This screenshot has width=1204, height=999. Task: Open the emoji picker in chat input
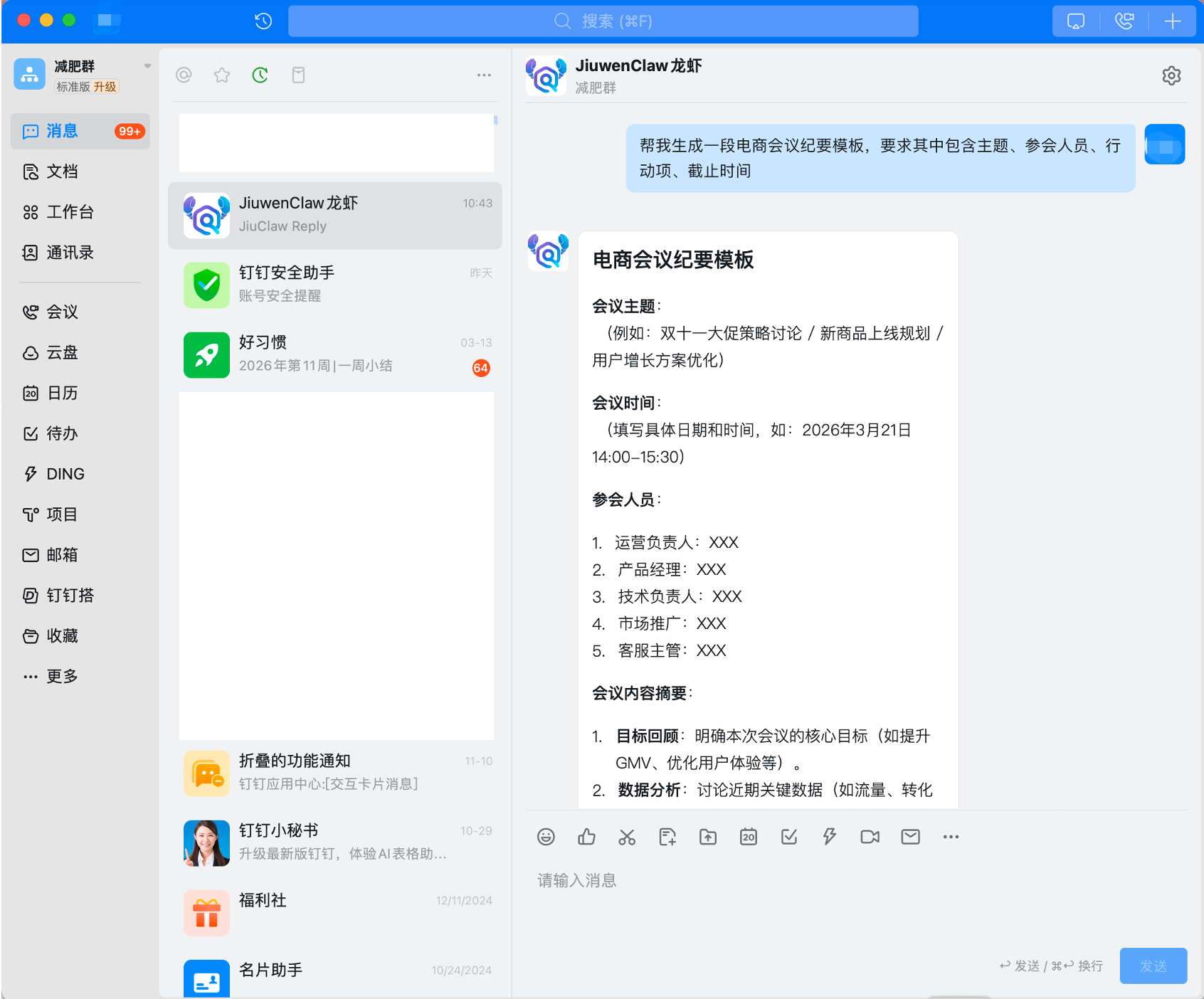coord(546,837)
